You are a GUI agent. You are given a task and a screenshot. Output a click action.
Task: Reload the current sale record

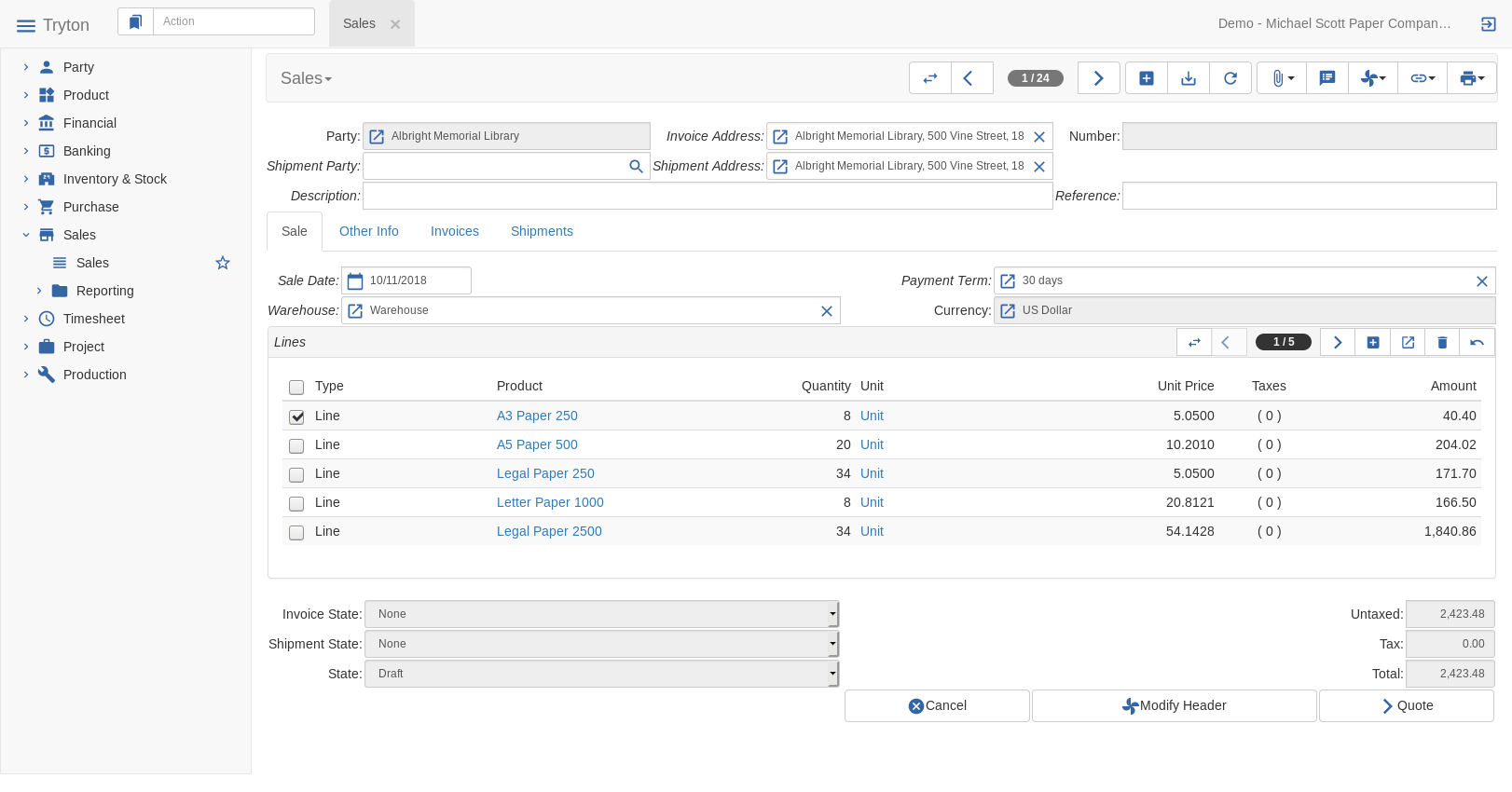click(x=1230, y=78)
